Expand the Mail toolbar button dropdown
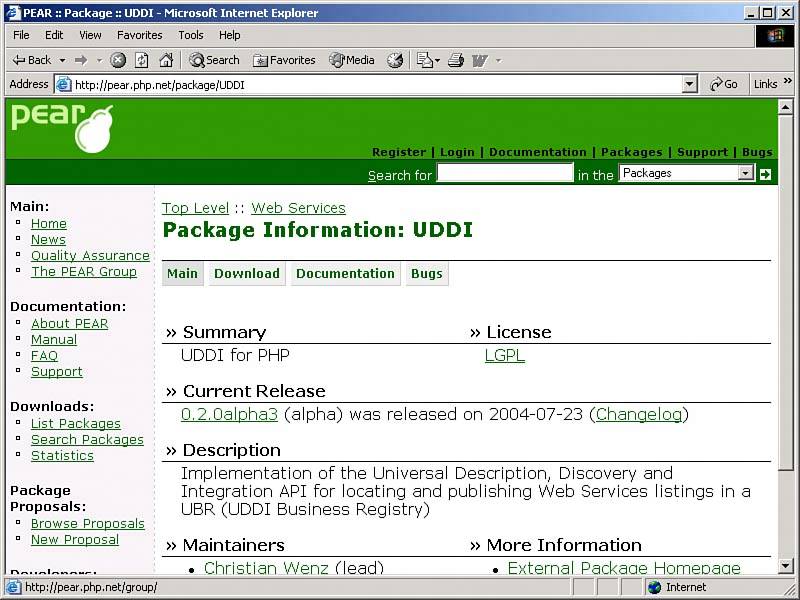 (x=436, y=60)
